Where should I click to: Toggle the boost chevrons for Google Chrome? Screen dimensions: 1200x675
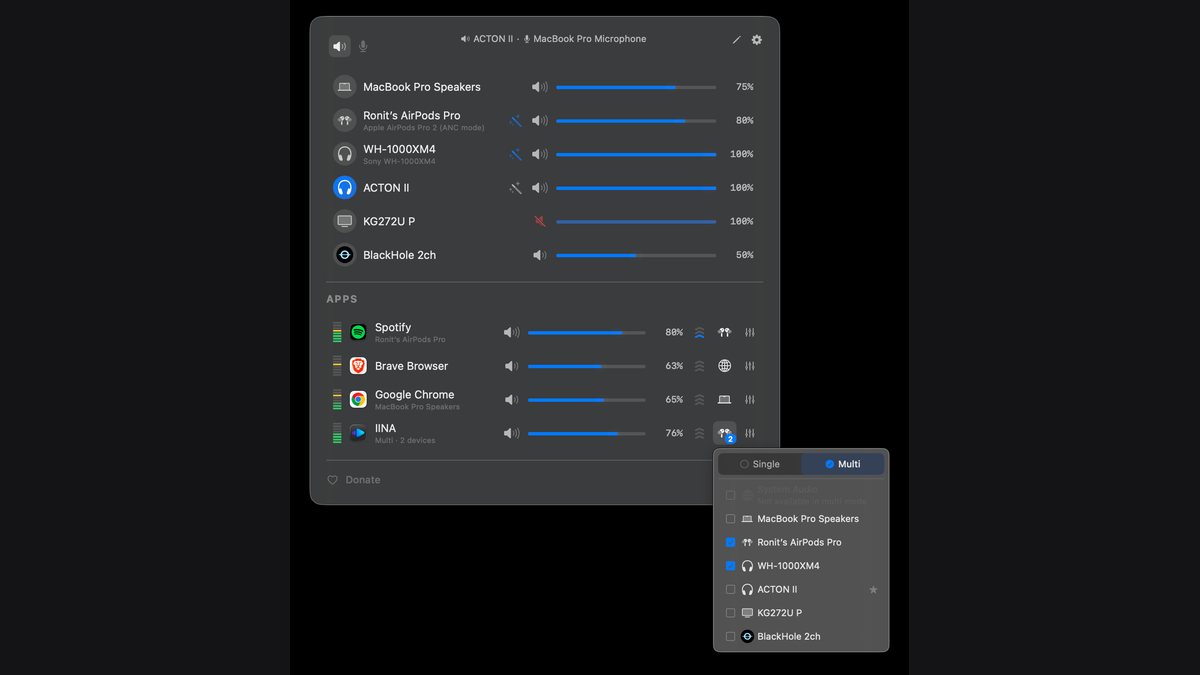[x=700, y=399]
